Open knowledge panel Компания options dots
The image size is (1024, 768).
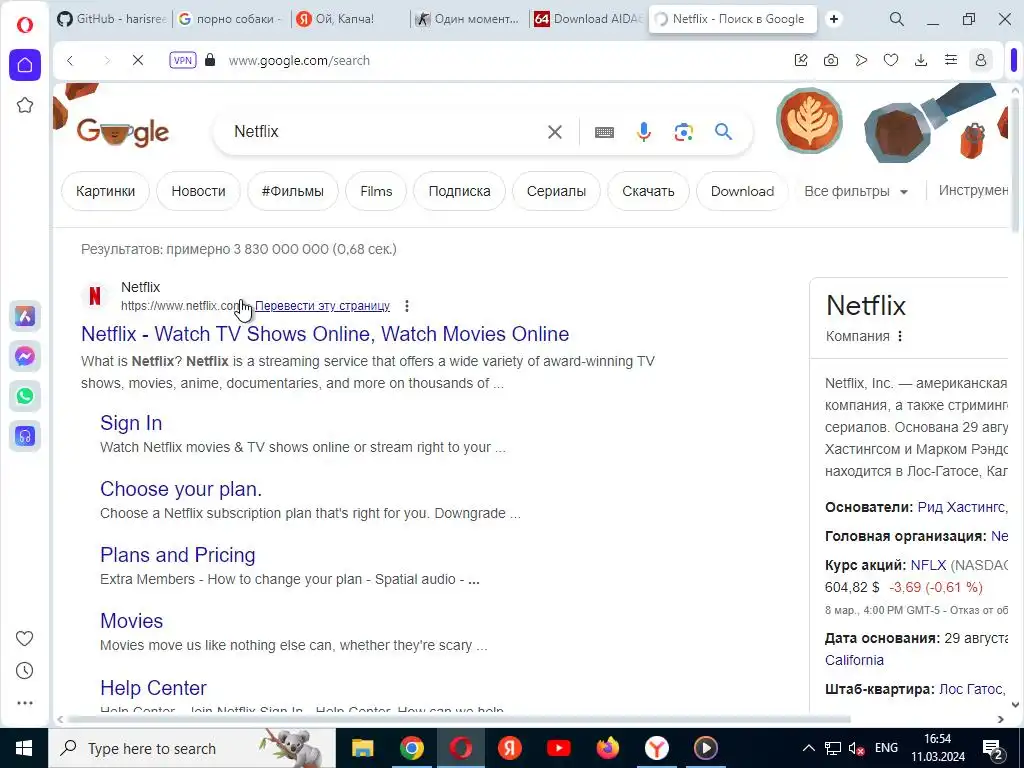[x=900, y=336]
